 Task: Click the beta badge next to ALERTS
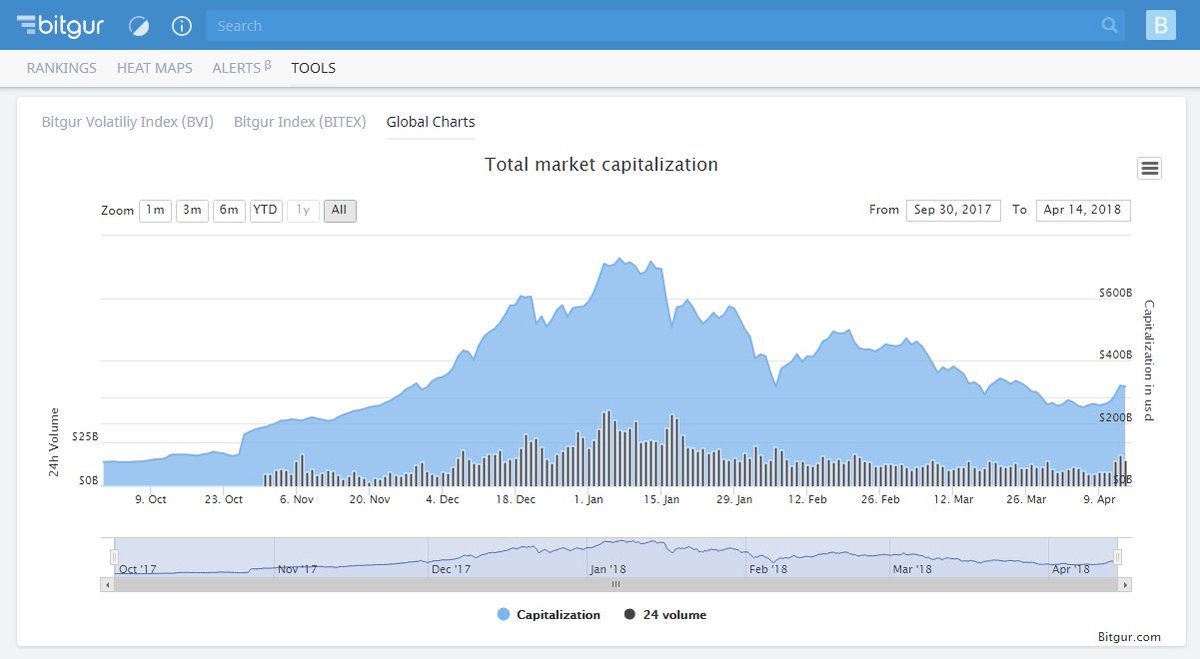point(266,62)
